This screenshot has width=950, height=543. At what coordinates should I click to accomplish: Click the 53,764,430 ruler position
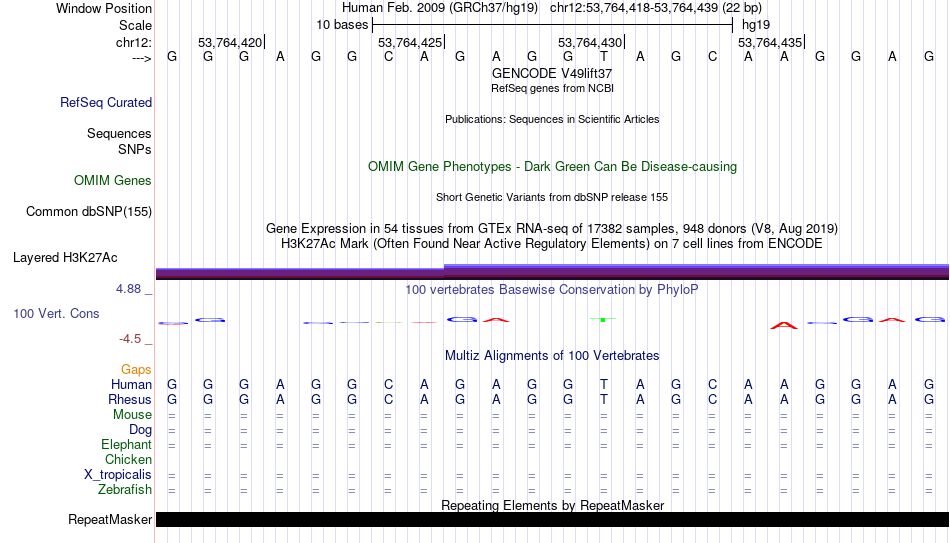(x=590, y=42)
